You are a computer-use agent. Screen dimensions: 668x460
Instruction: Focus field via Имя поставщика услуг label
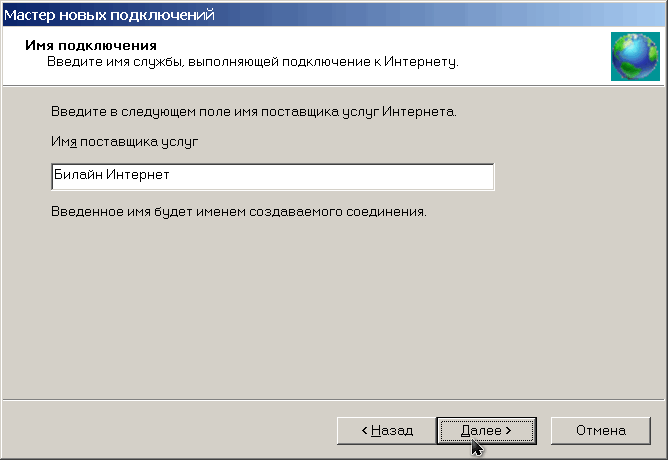point(124,141)
